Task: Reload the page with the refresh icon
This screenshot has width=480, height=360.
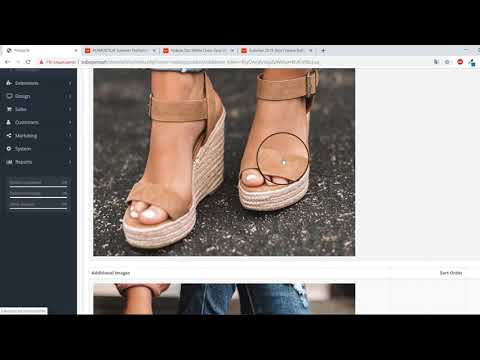Action: point(28,62)
